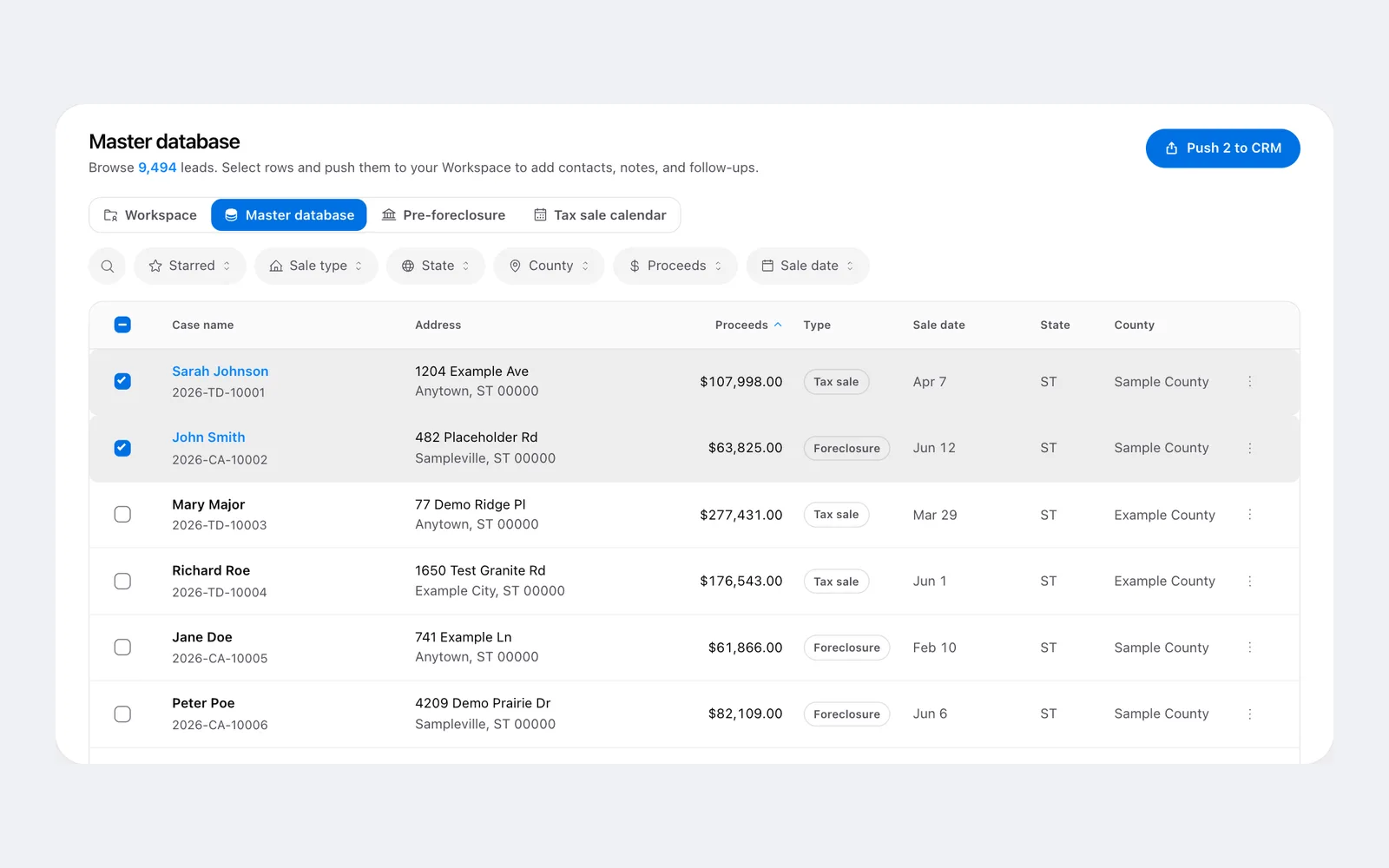This screenshot has width=1389, height=868.
Task: Open the Tax sale calendar tab
Action: point(600,215)
